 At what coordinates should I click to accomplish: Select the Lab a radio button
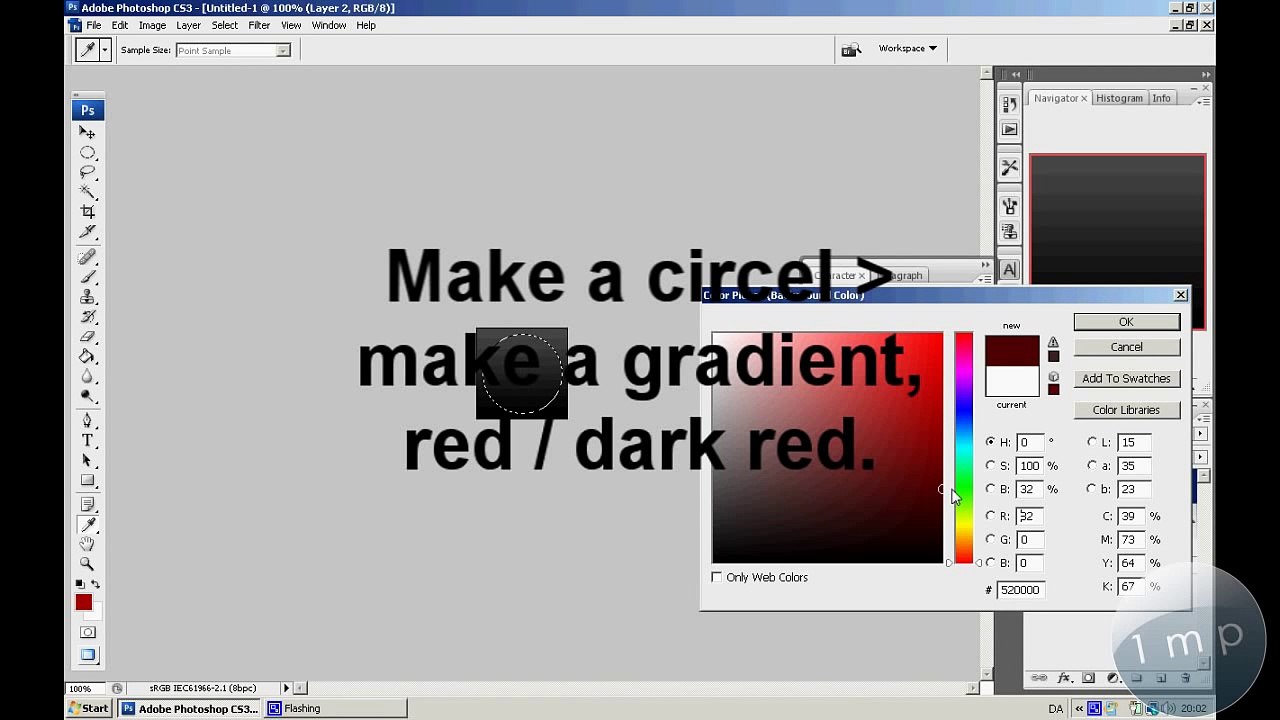[x=1092, y=466]
